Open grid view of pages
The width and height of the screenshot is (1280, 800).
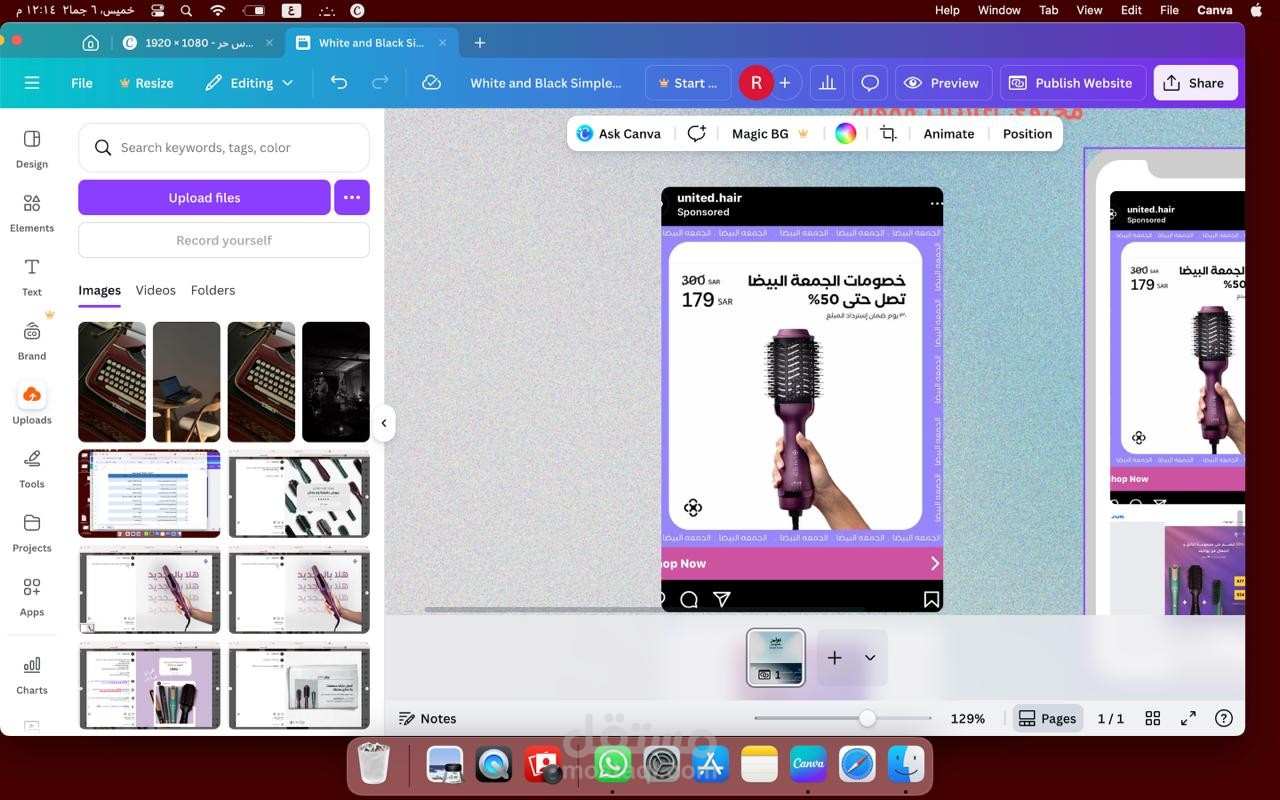(x=1153, y=718)
